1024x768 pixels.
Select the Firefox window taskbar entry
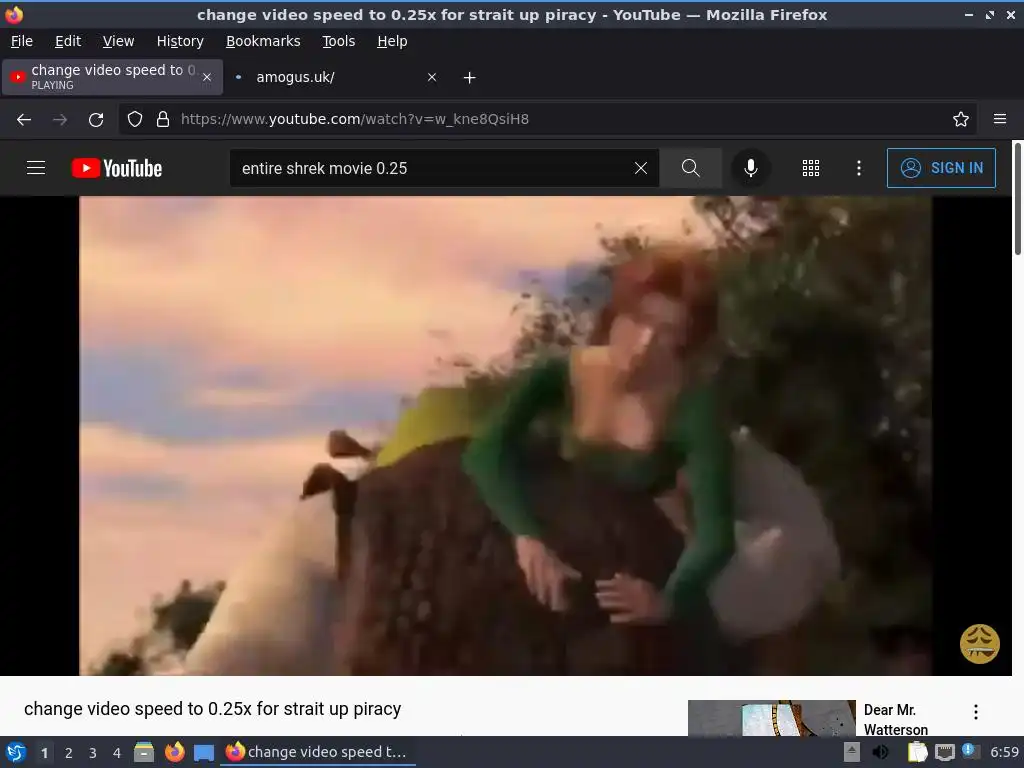coord(318,752)
